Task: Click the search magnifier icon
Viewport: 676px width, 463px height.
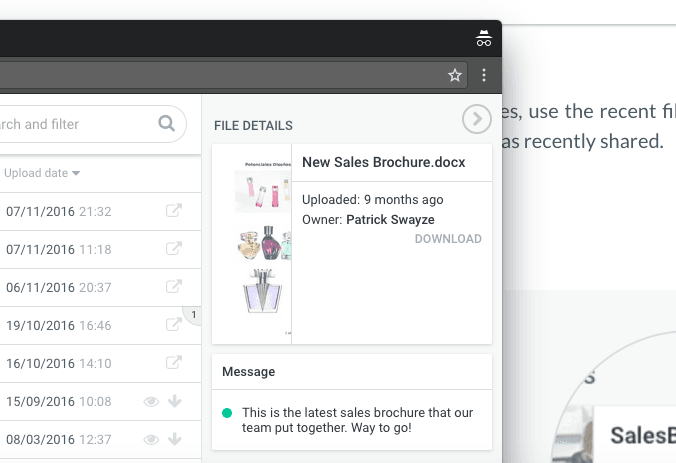Action: (x=166, y=124)
